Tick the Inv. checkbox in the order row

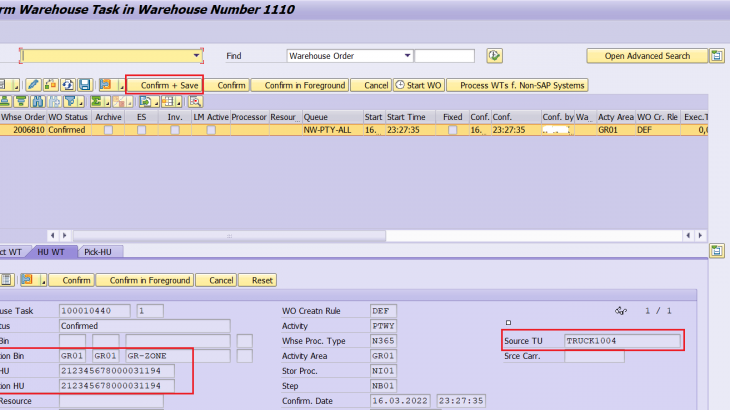(175, 130)
